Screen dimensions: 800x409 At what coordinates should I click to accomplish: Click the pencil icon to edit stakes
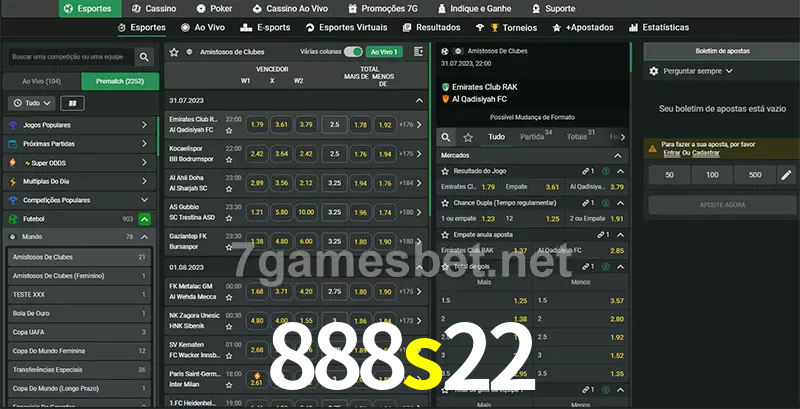[x=785, y=175]
